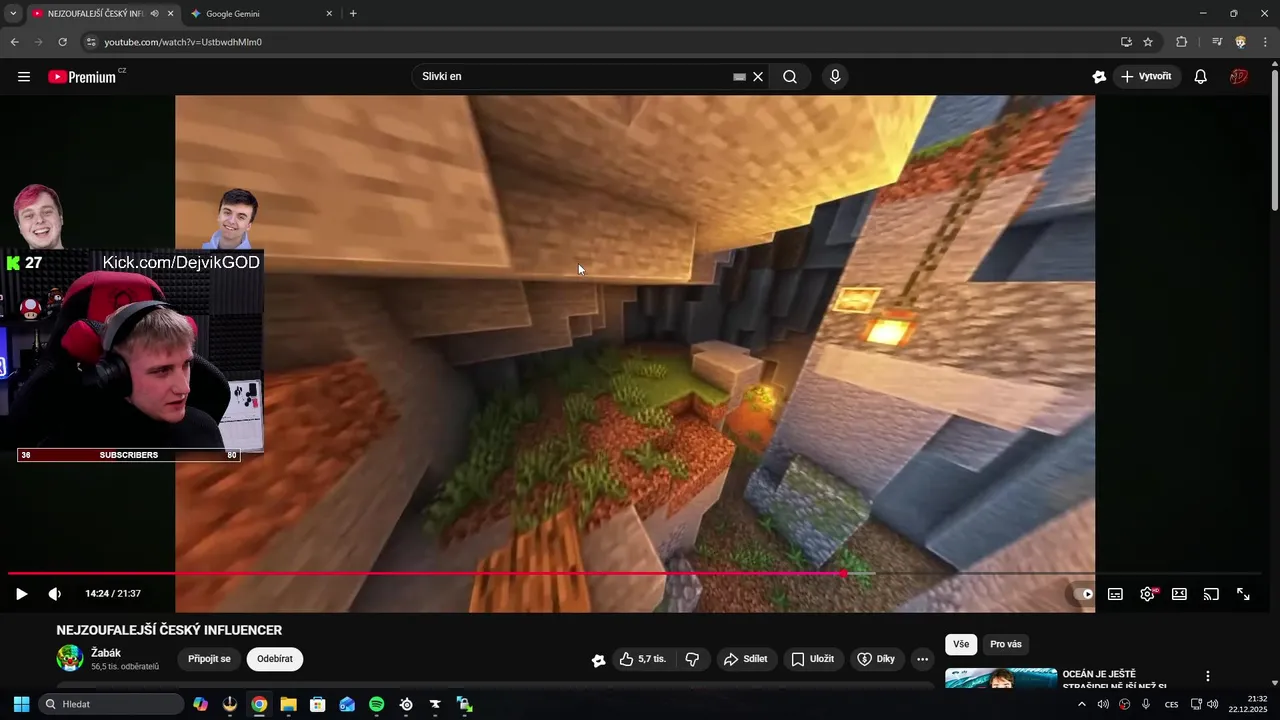The height and width of the screenshot is (720, 1280).
Task: Open the player settings gear
Action: [1147, 594]
